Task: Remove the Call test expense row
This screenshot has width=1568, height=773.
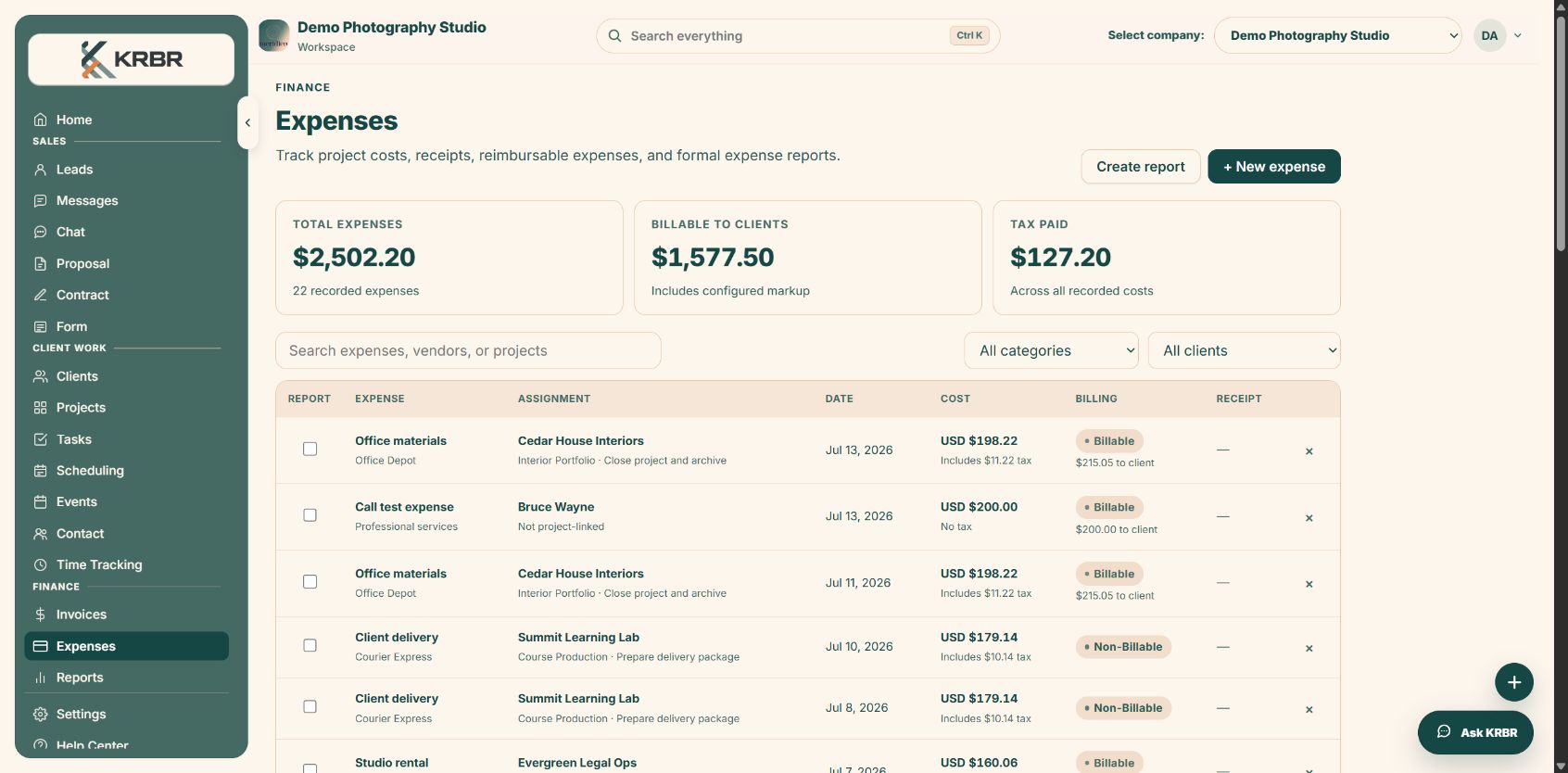Action: (x=1309, y=518)
